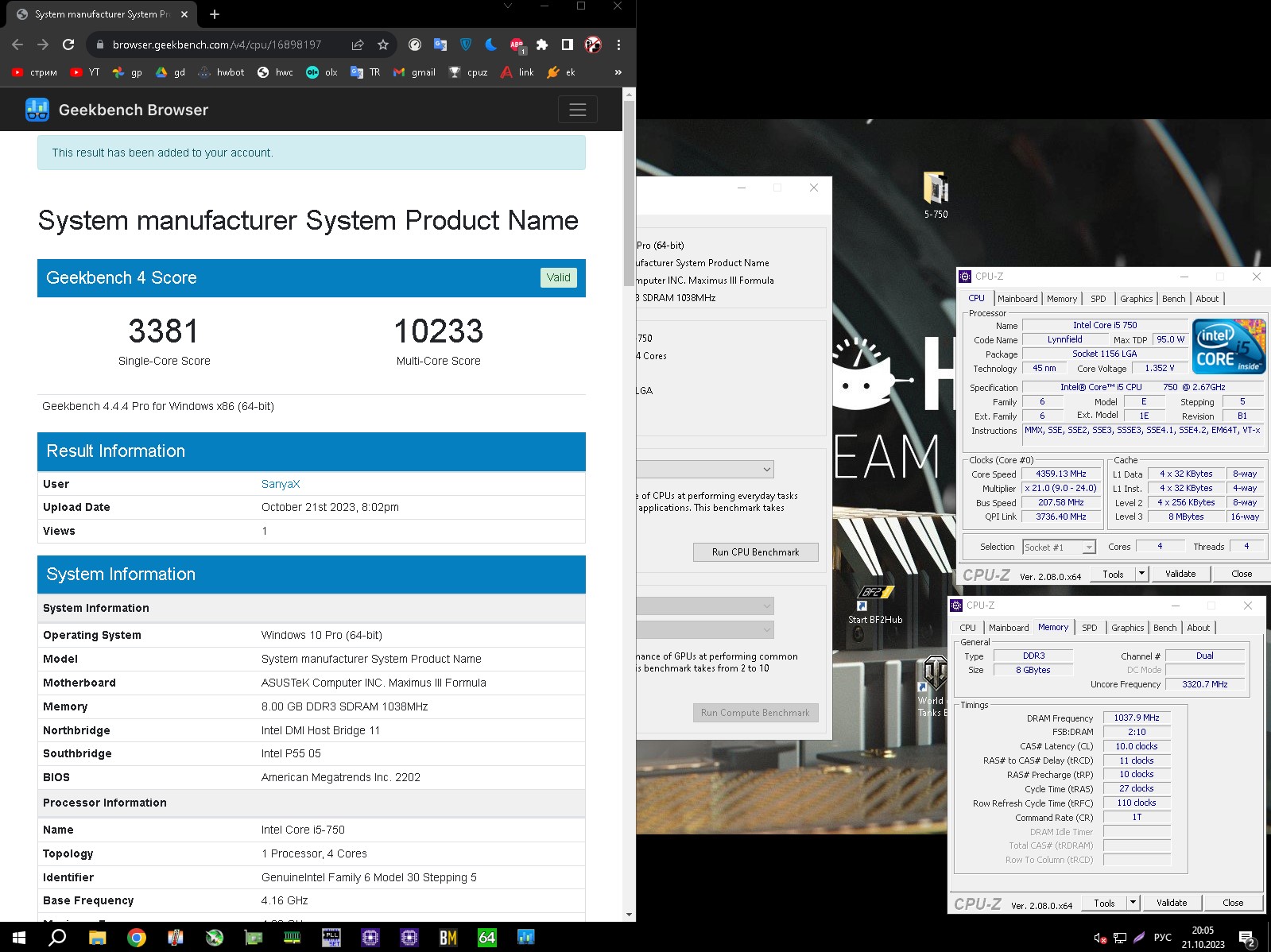Bookmark this page with the star icon
The height and width of the screenshot is (952, 1271).
tap(383, 45)
